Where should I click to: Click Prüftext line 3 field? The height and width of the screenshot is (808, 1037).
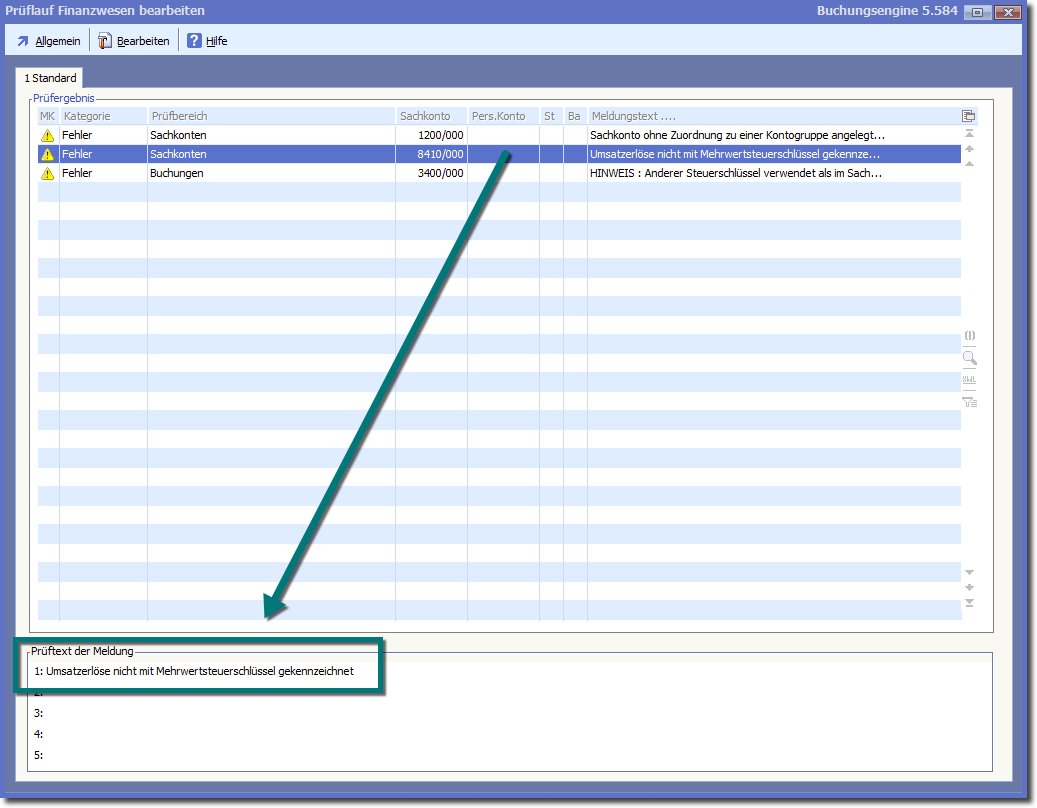coord(500,713)
